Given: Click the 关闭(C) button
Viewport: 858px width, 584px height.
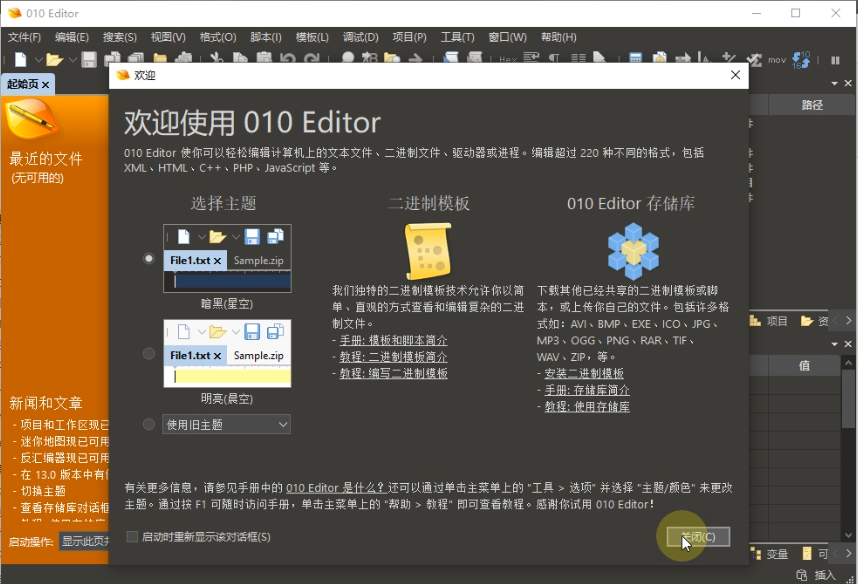Looking at the screenshot, I should click(698, 537).
